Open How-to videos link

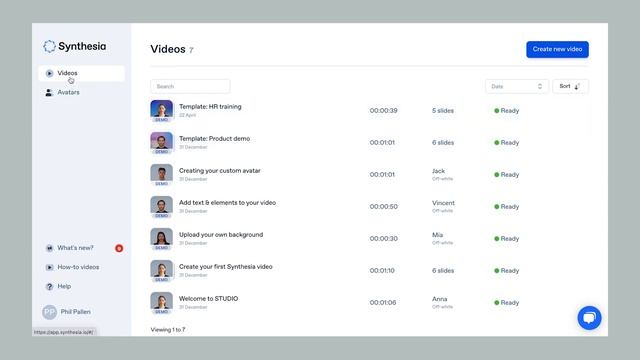78,267
